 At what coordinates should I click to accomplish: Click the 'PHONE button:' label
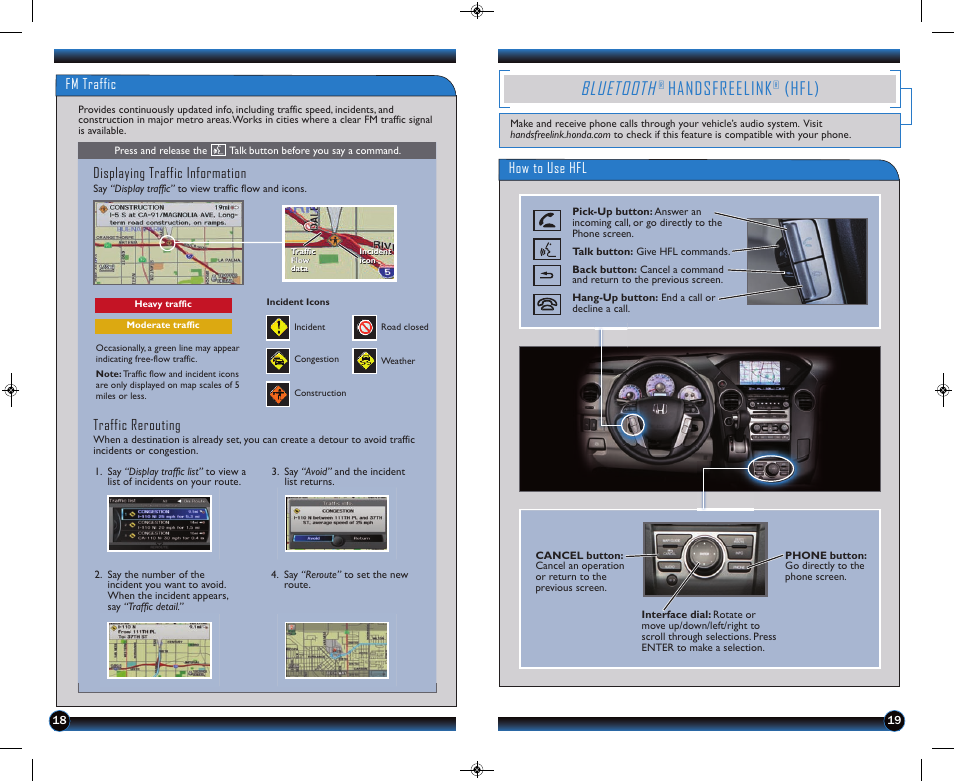pos(826,555)
